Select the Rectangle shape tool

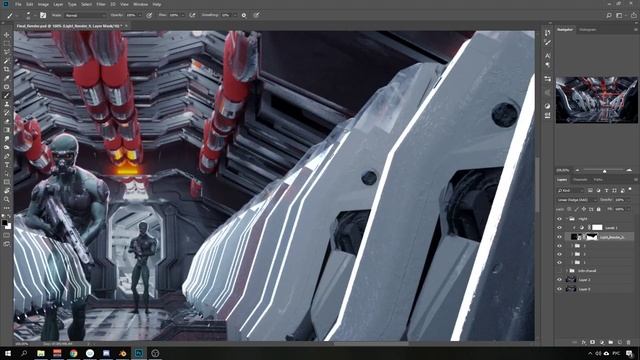click(7, 182)
